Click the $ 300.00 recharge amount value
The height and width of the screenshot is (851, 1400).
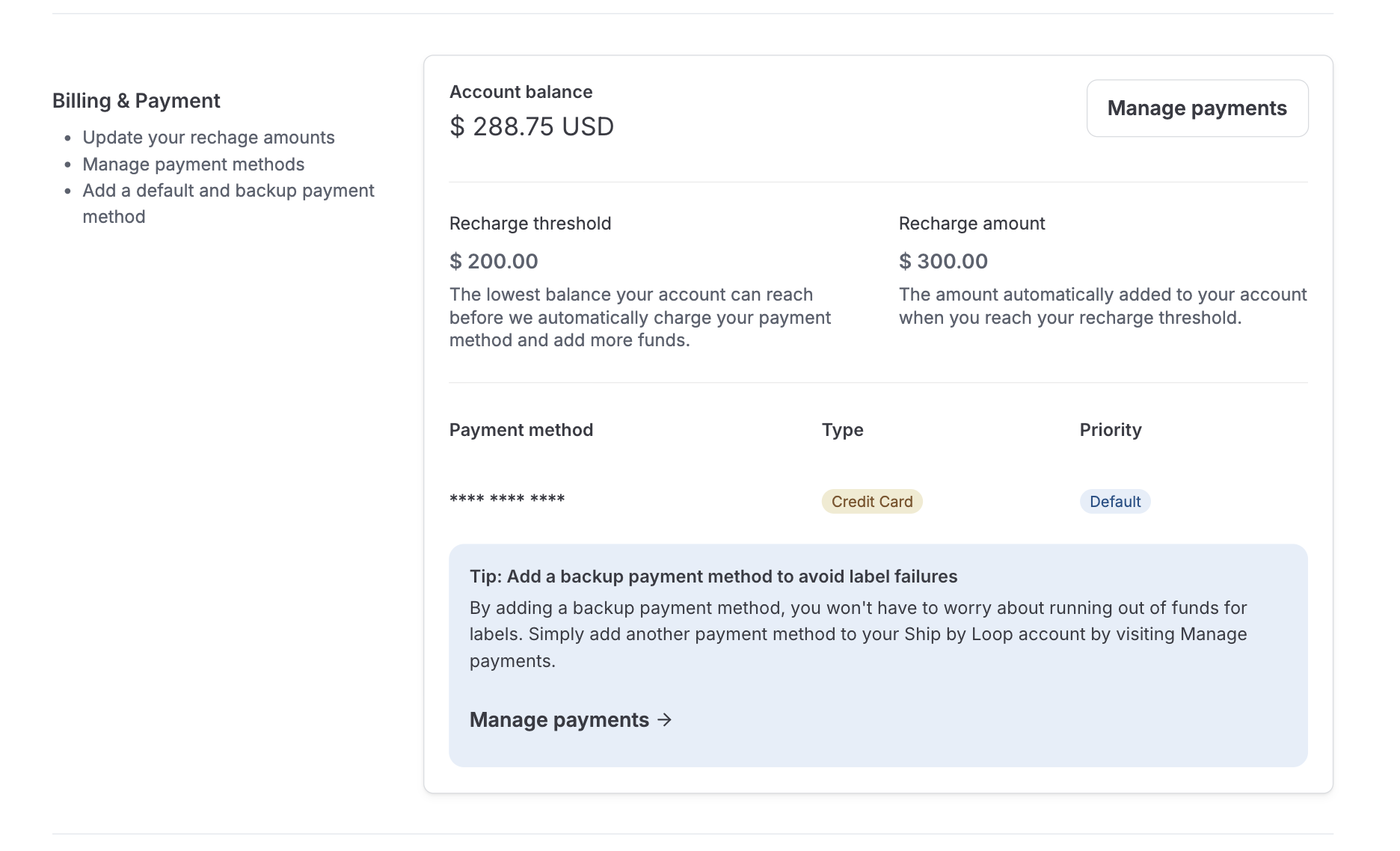(x=943, y=261)
